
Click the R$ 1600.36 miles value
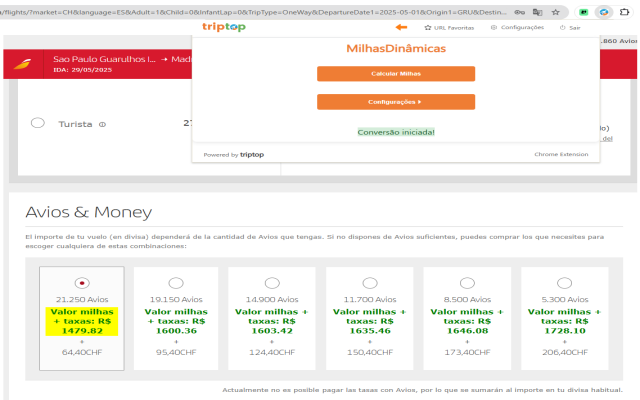click(176, 321)
